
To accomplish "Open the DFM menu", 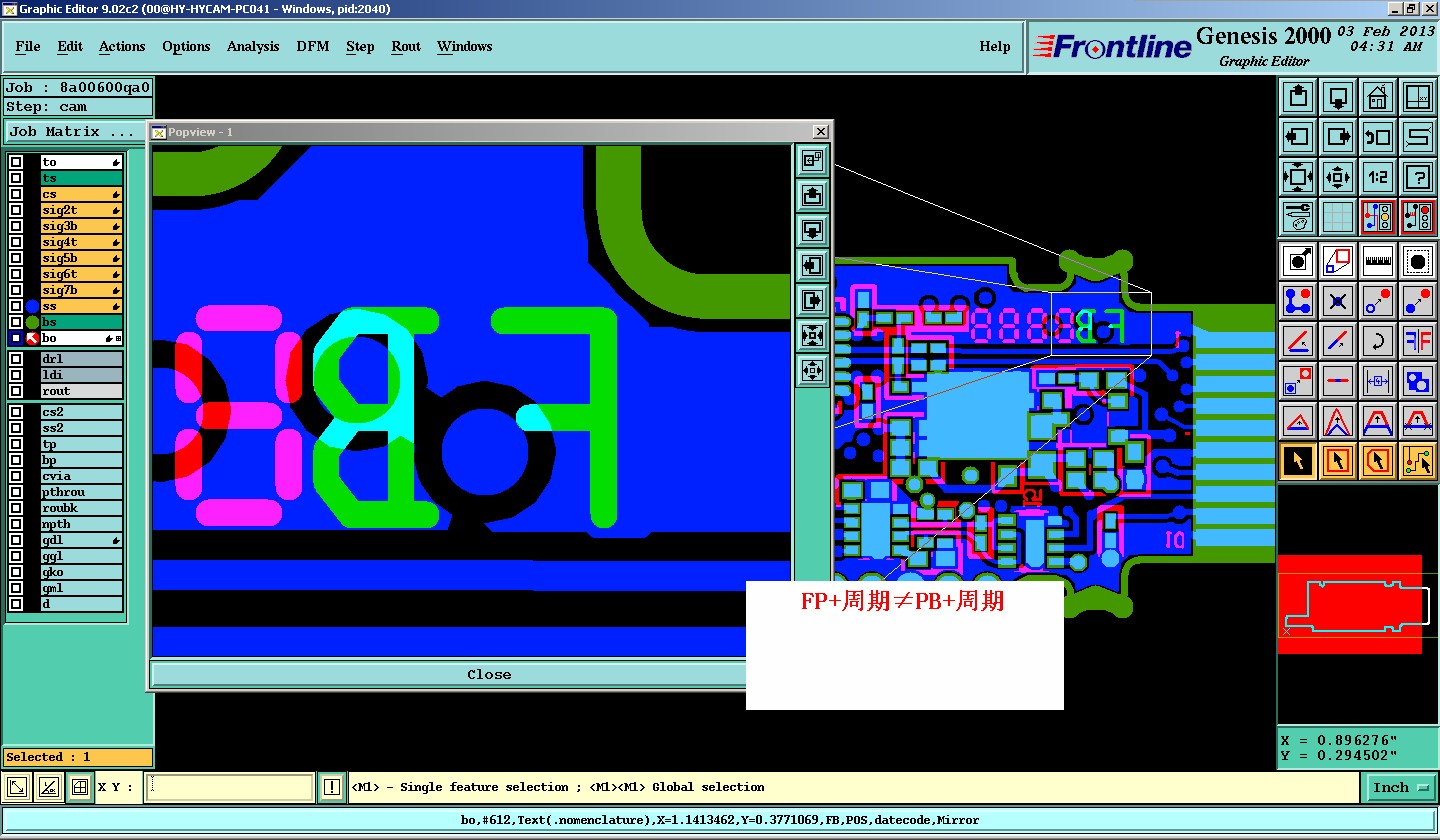I will click(x=313, y=46).
